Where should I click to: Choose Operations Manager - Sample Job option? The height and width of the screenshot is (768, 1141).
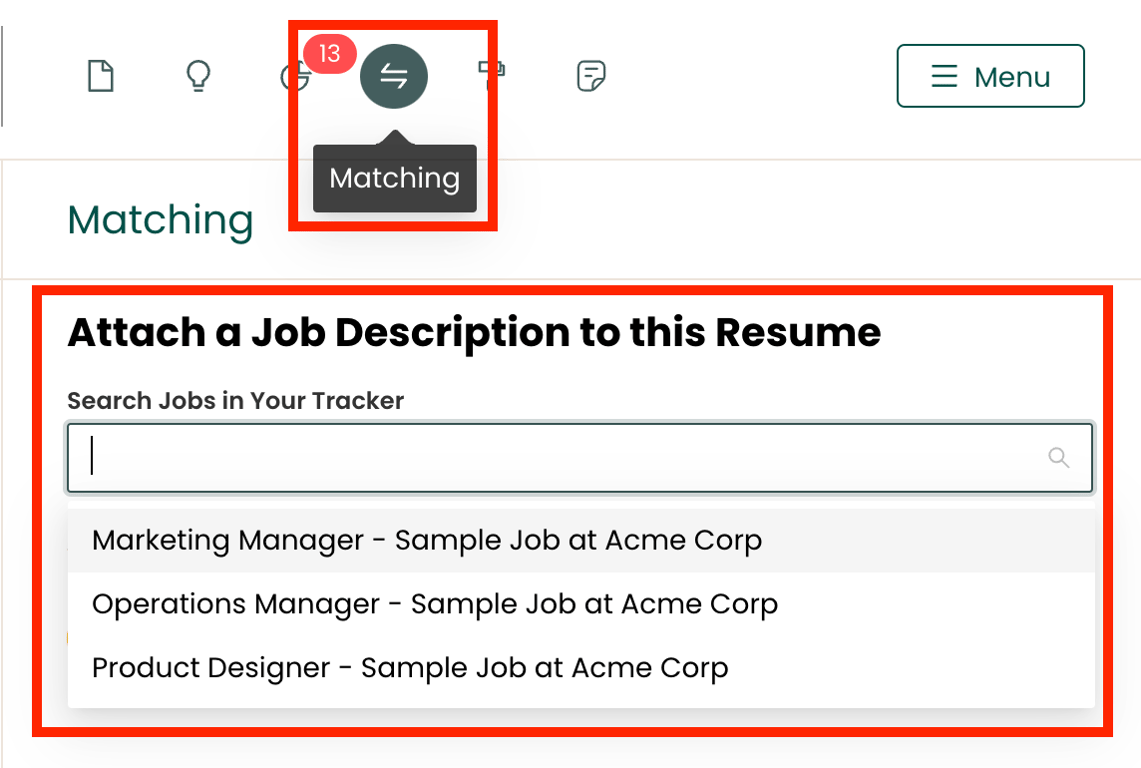[581, 604]
